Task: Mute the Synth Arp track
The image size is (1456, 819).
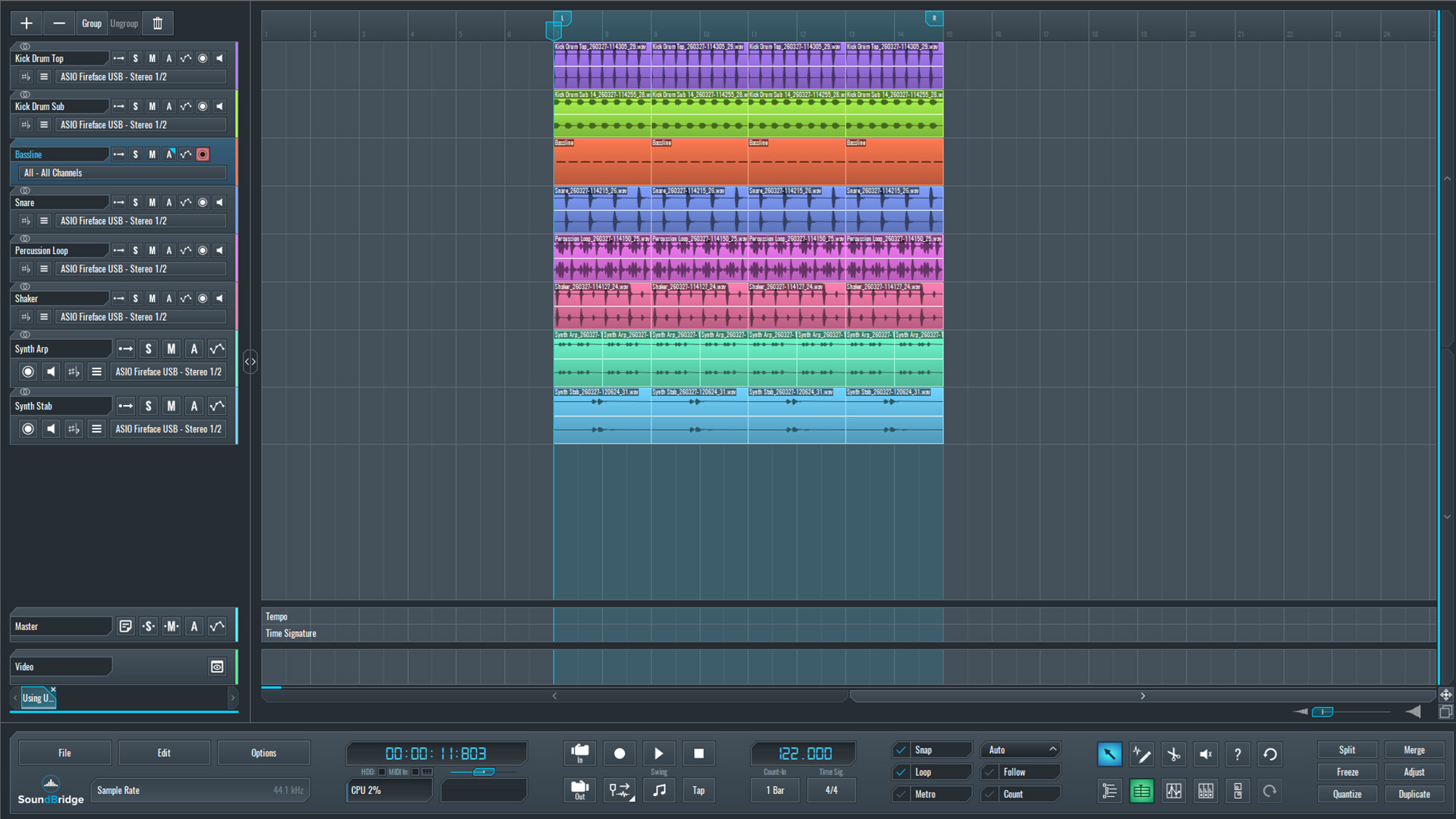Action: point(171,349)
